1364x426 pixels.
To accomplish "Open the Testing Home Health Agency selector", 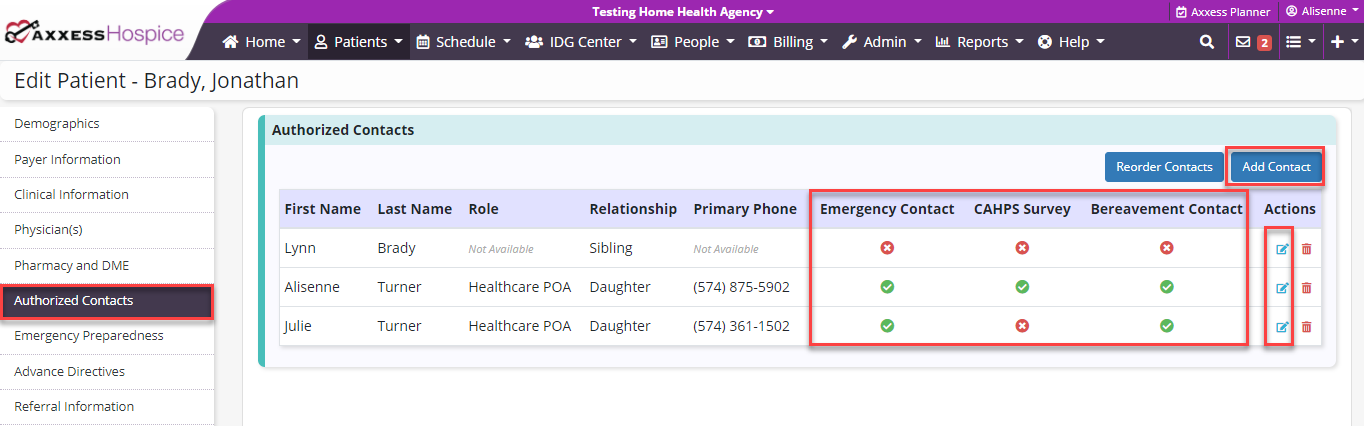I will coord(682,12).
